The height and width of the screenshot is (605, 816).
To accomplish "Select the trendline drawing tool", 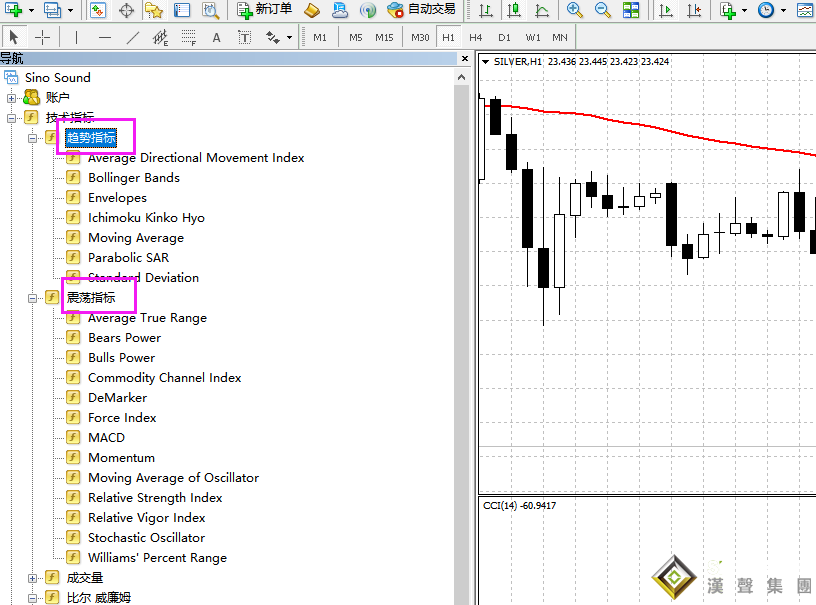I will 133,38.
